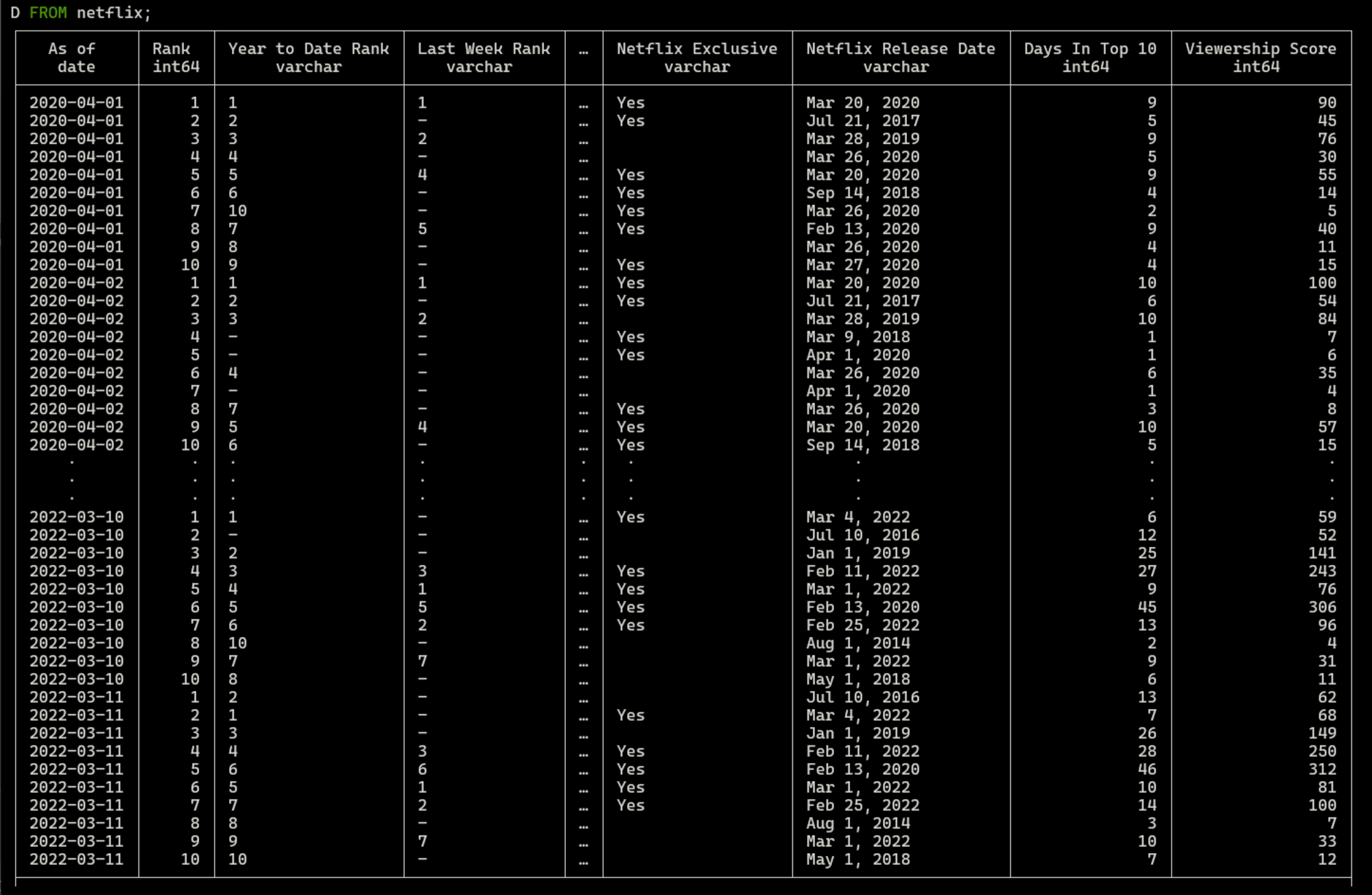The height and width of the screenshot is (895, 1372).
Task: Click Viewership Score value 55
Action: (1327, 175)
